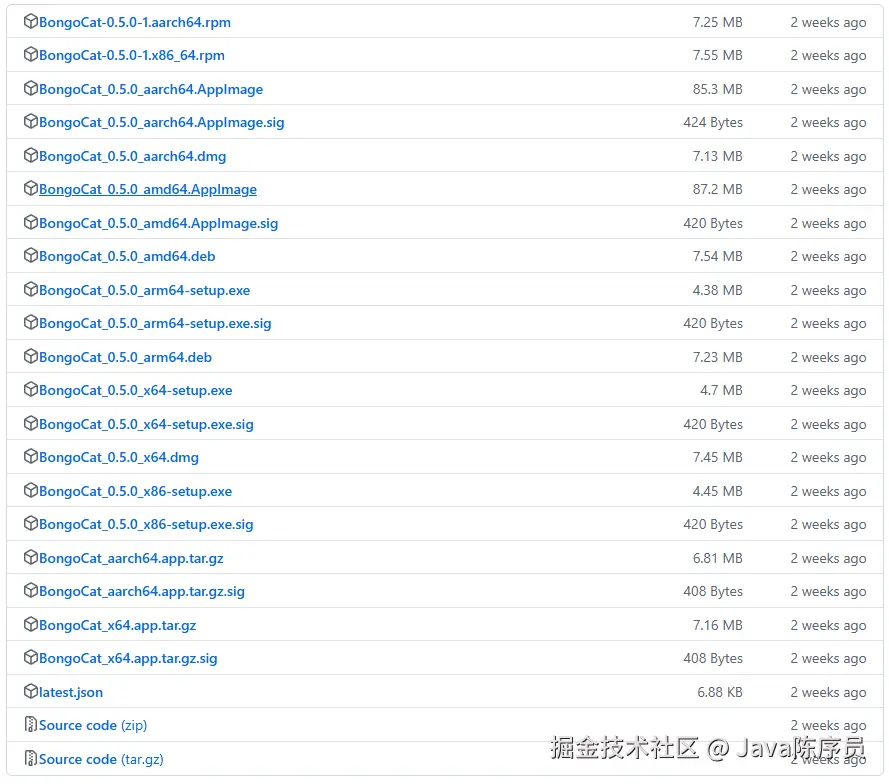Click package icon beside BongoCat_0.5.0_arm64-setup.exe.sig
This screenshot has height=784, width=889.
point(31,323)
